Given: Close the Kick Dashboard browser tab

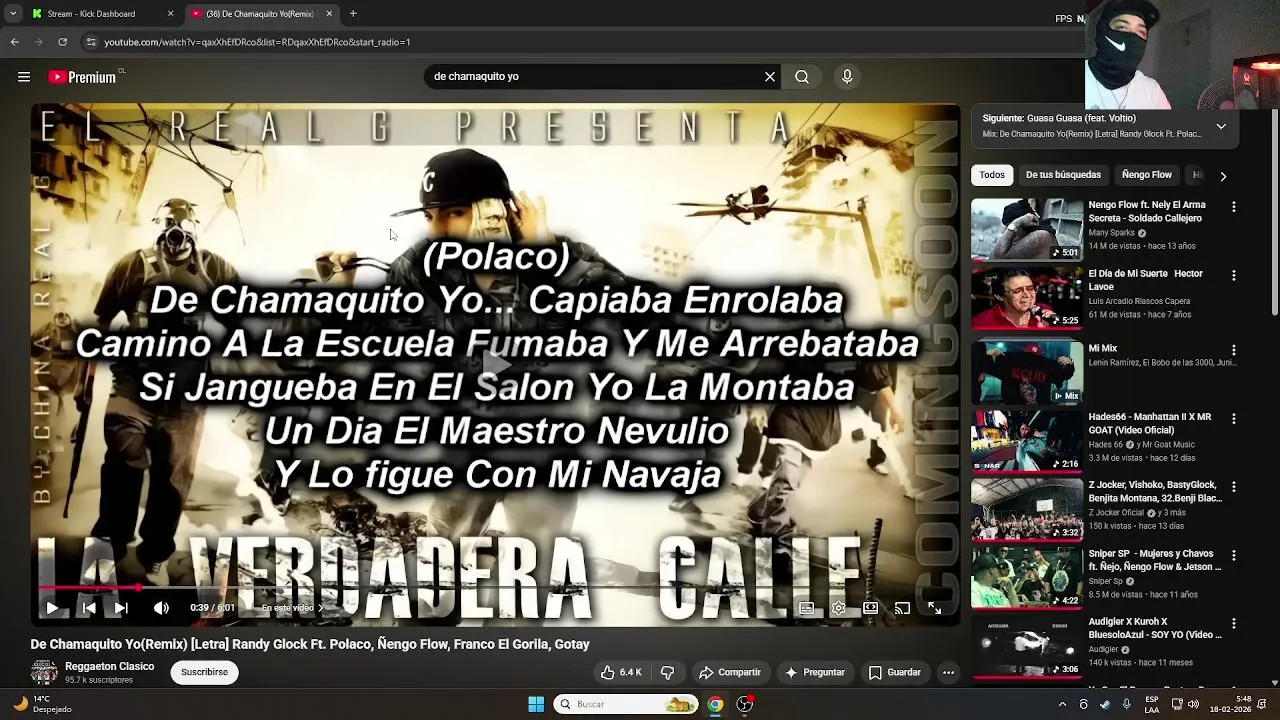Looking at the screenshot, I should tap(170, 14).
